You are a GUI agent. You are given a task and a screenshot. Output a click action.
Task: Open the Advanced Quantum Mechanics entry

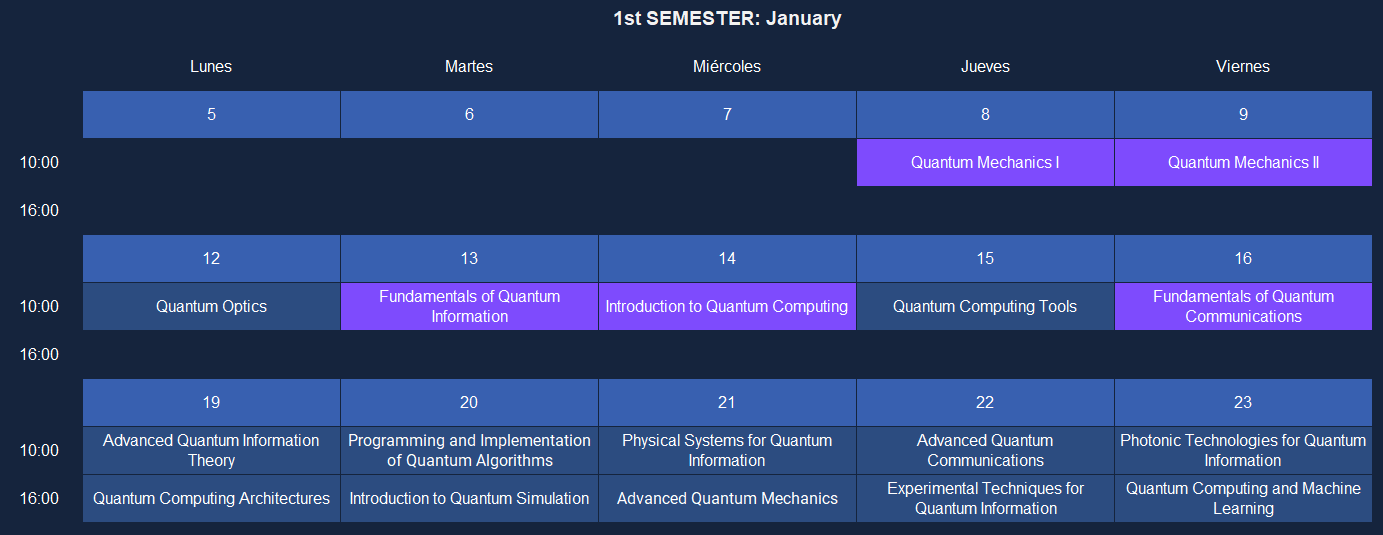pyautogui.click(x=727, y=498)
